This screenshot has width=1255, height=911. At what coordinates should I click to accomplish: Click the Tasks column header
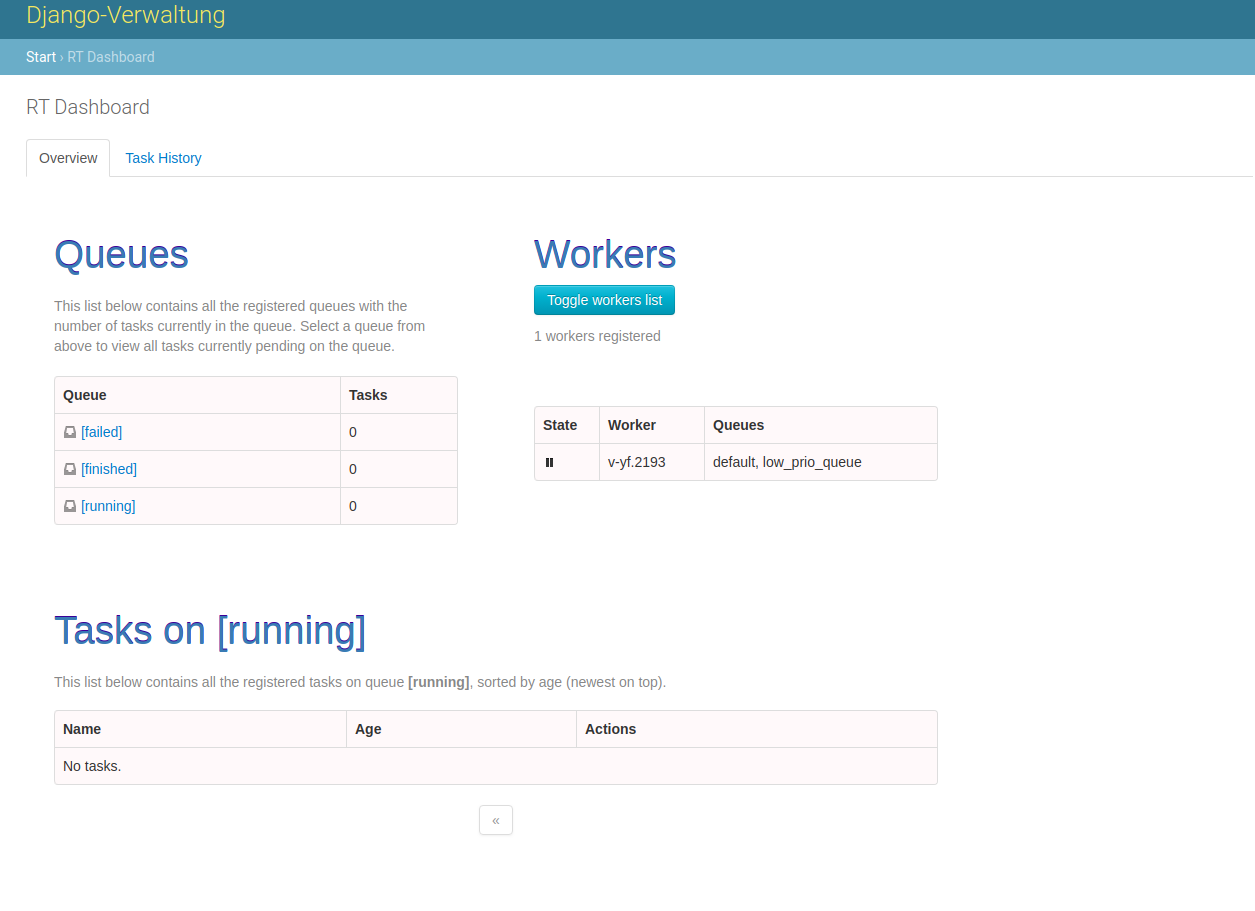point(398,395)
